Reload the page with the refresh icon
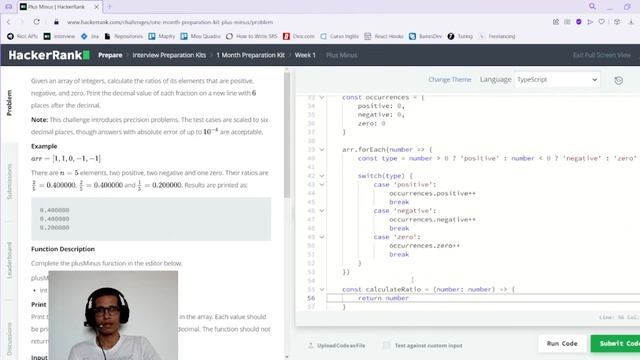 [37, 22]
